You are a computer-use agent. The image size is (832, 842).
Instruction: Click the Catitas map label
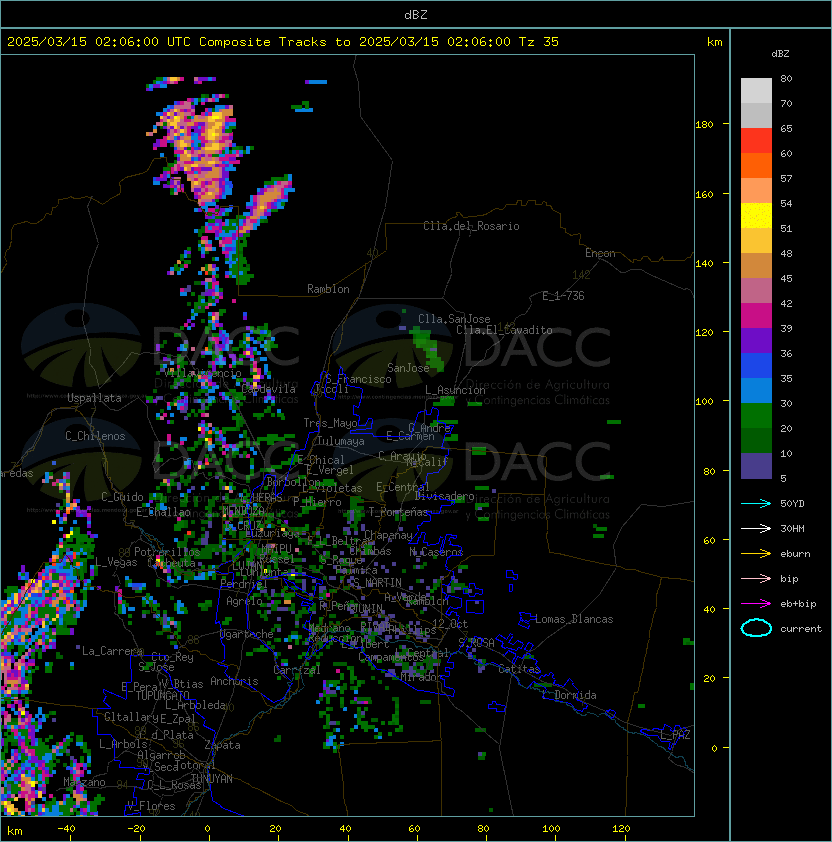(519, 669)
